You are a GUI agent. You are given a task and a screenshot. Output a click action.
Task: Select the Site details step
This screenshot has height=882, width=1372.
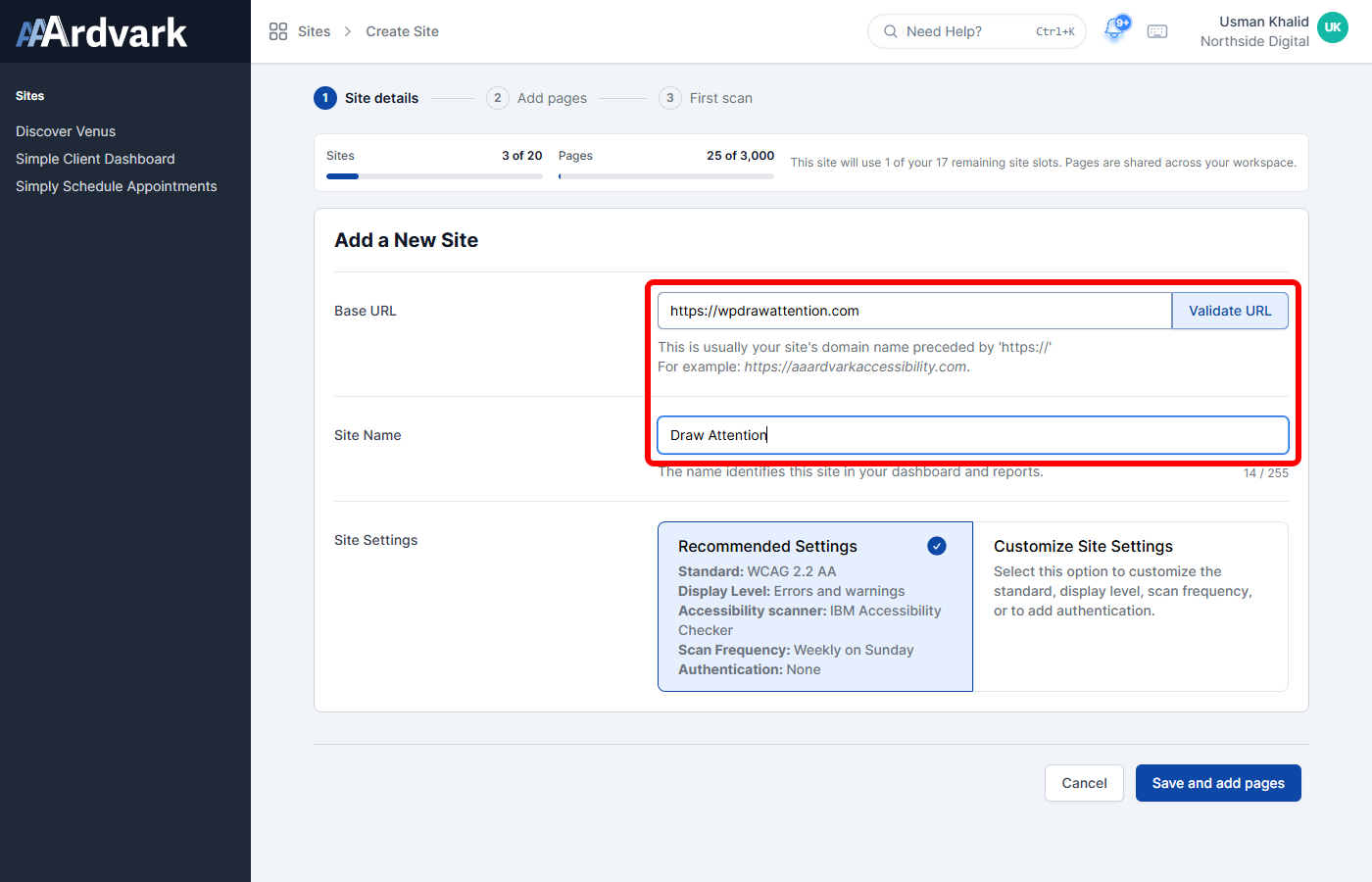[367, 98]
